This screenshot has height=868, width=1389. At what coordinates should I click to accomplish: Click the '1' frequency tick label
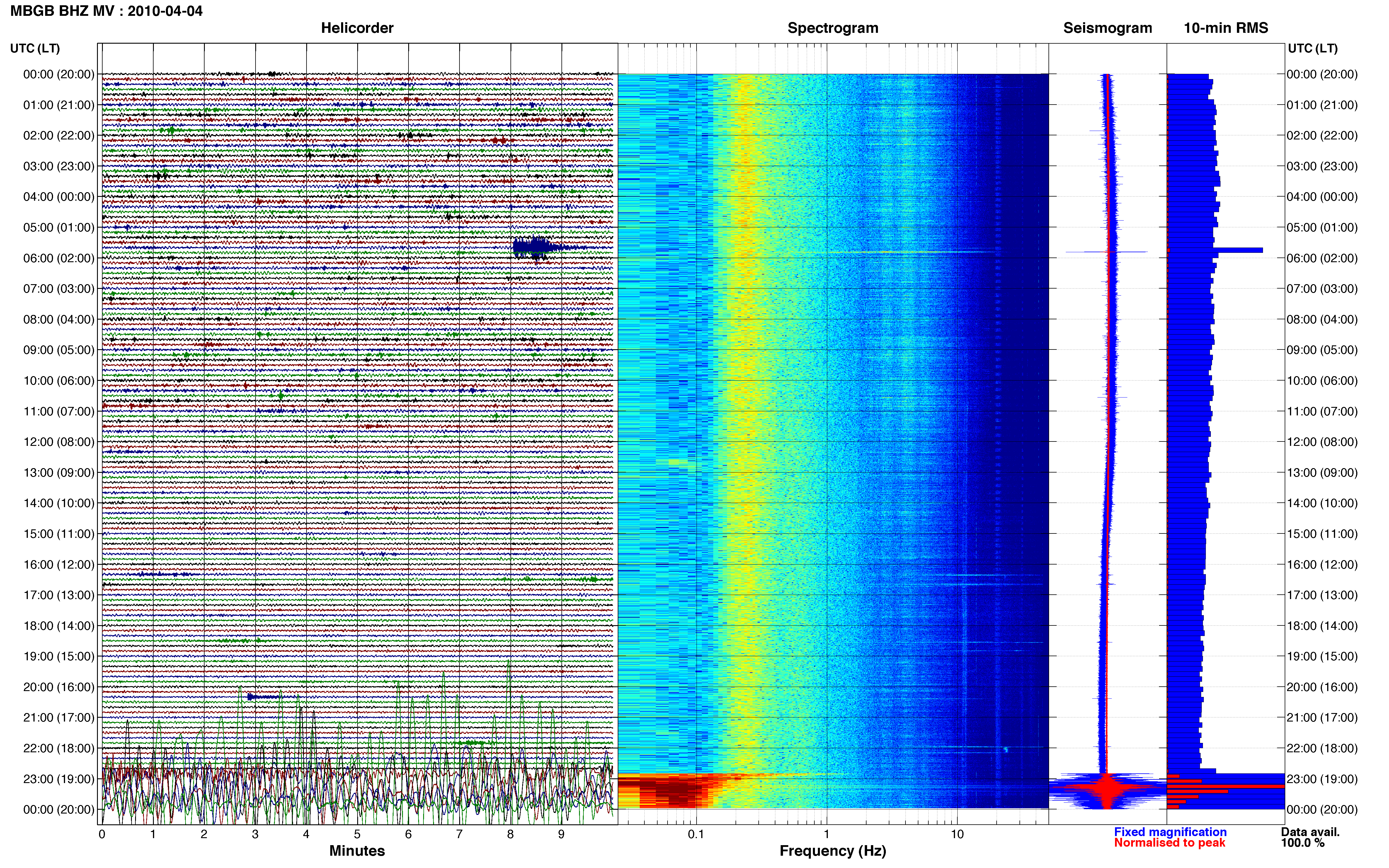tap(826, 834)
